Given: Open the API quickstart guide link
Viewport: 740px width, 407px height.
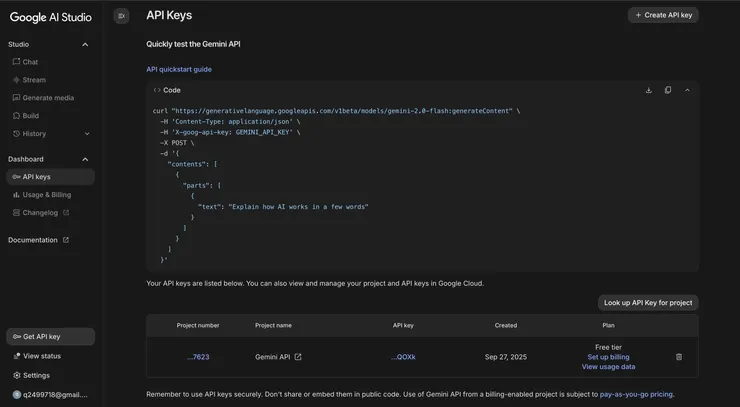Looking at the screenshot, I should 179,69.
